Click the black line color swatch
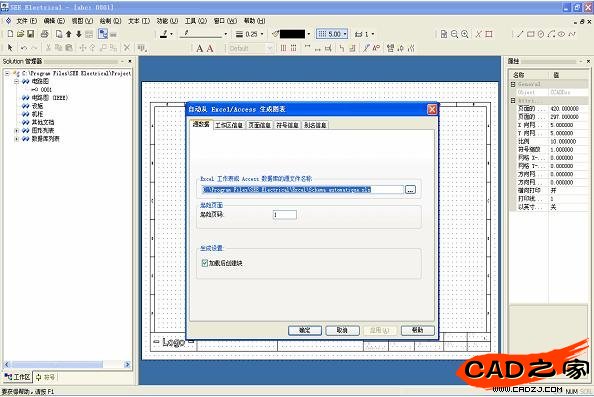 point(292,34)
